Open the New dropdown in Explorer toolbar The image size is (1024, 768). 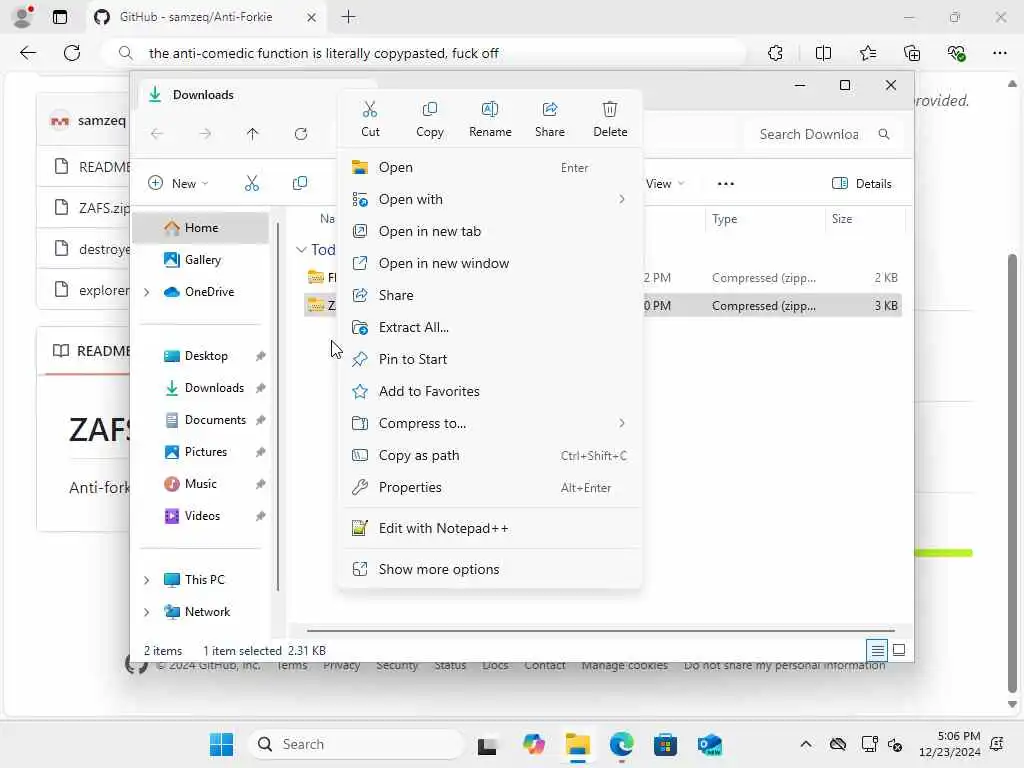coord(178,184)
